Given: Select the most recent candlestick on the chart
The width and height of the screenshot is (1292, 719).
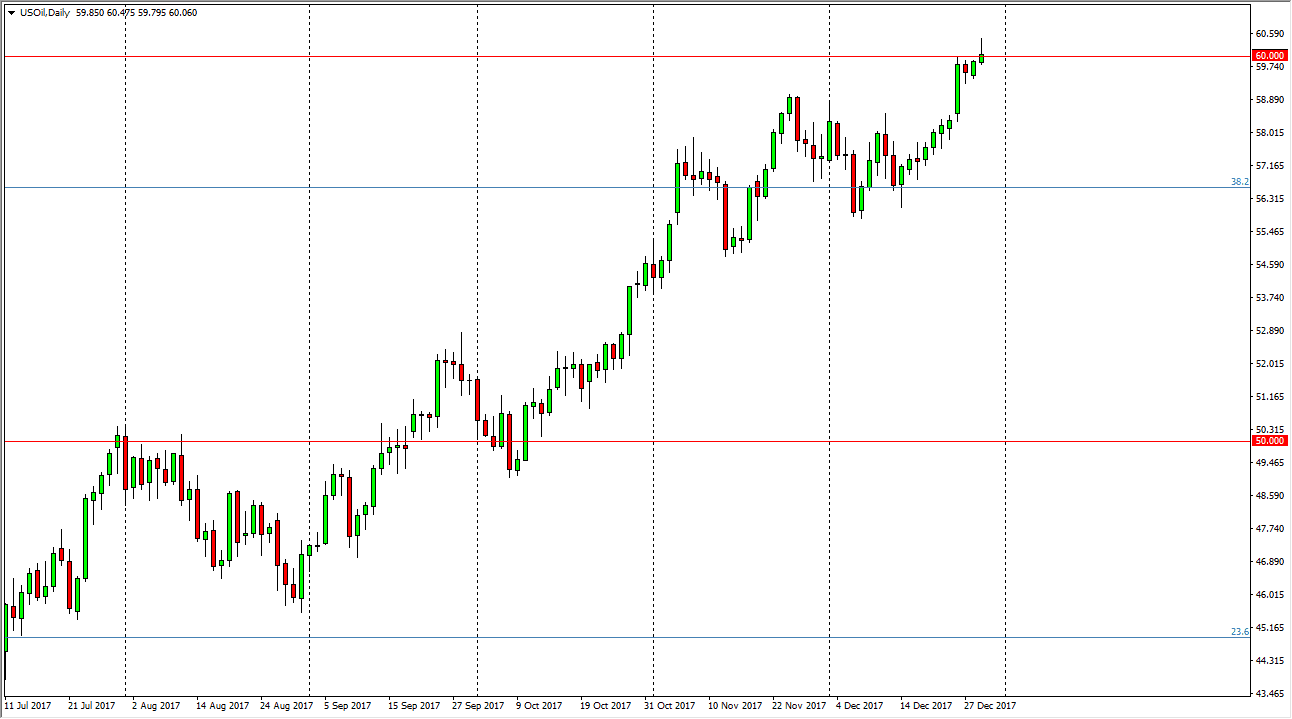Looking at the screenshot, I should pos(981,60).
